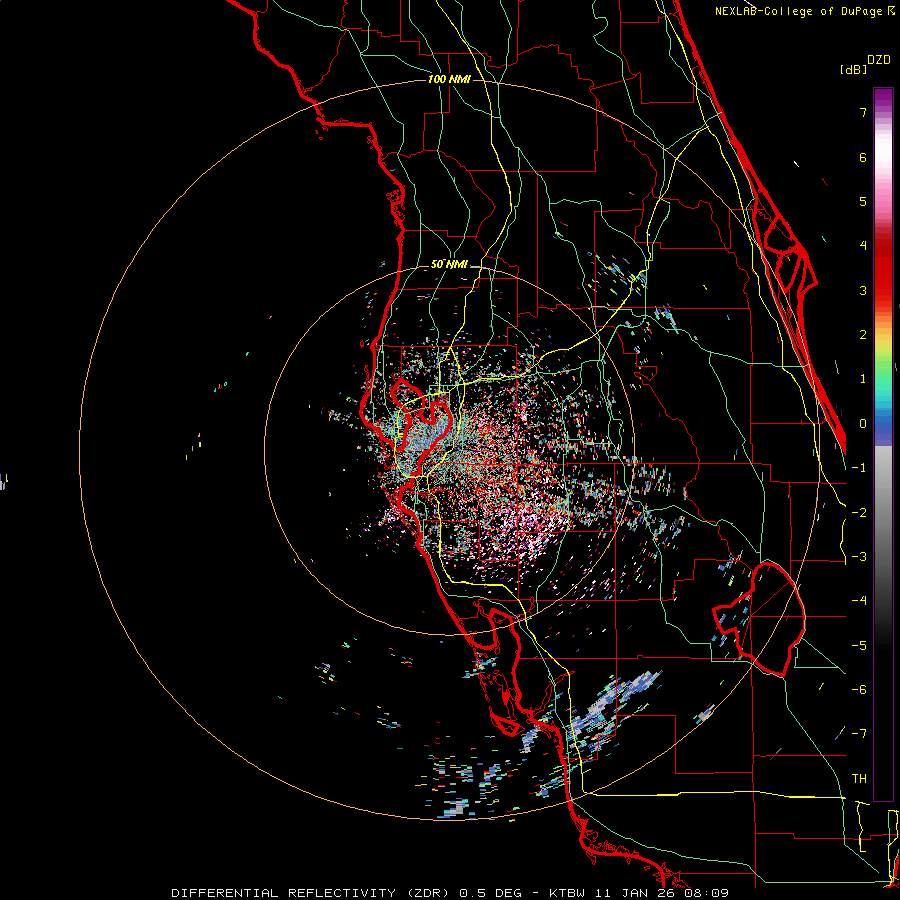Viewport: 900px width, 900px height.
Task: Pick the -6 tick label on scale
Action: [x=859, y=690]
